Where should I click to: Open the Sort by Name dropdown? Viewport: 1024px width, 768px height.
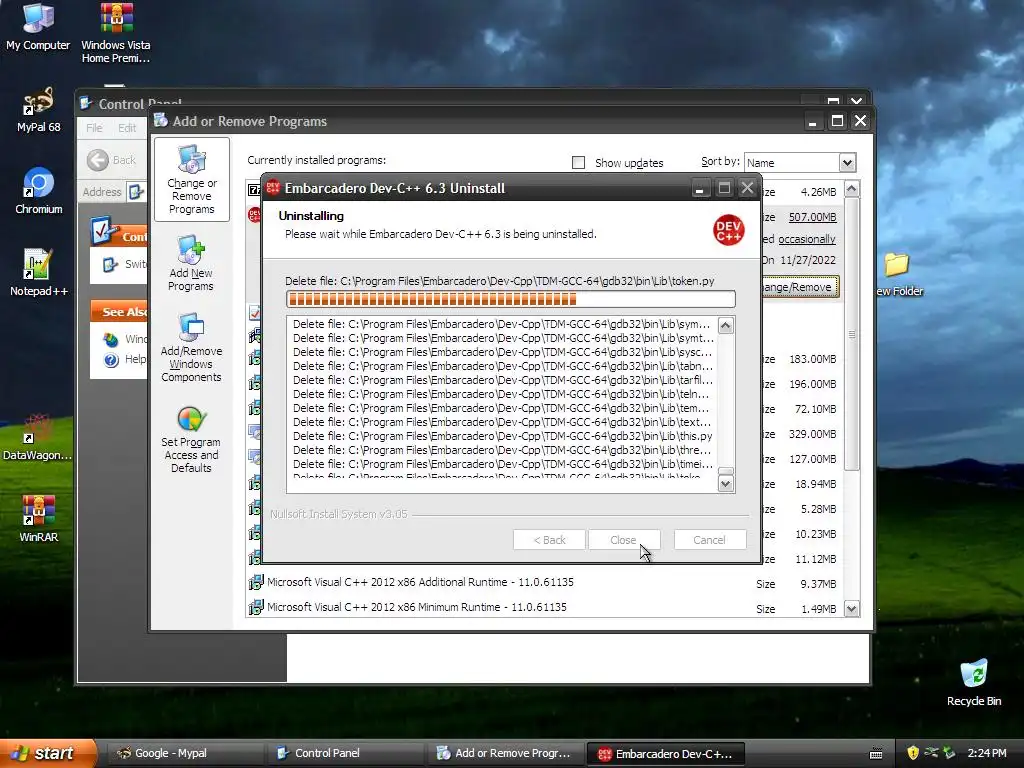coord(847,163)
